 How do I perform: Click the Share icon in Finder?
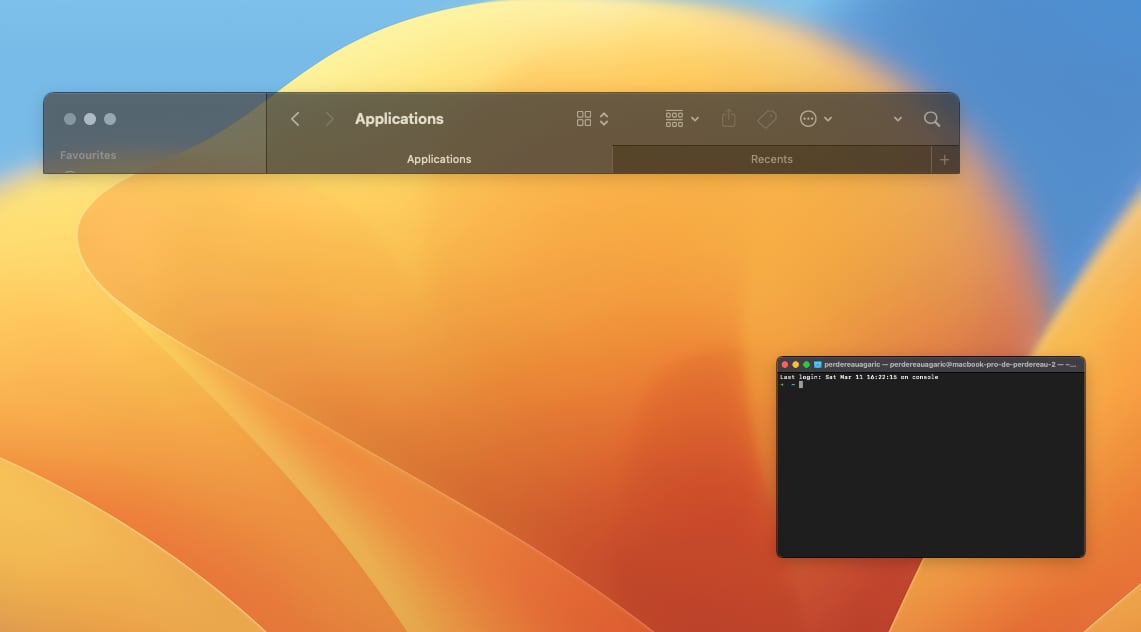(728, 118)
